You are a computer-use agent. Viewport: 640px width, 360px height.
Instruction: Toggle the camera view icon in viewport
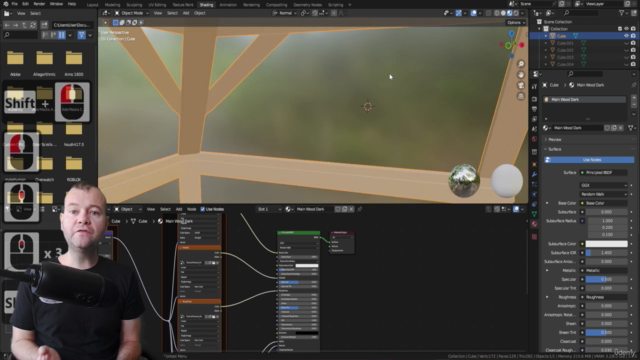point(521,85)
